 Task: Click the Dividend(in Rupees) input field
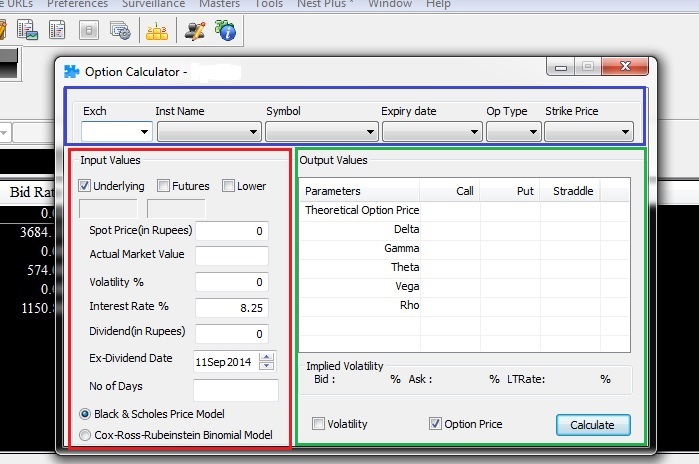coord(232,334)
